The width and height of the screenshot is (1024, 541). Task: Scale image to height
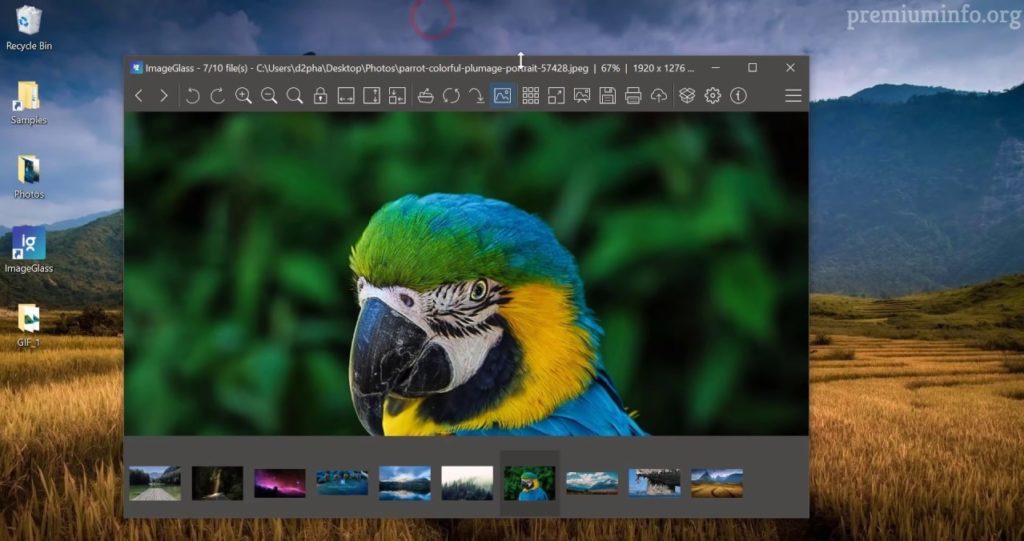(371, 96)
